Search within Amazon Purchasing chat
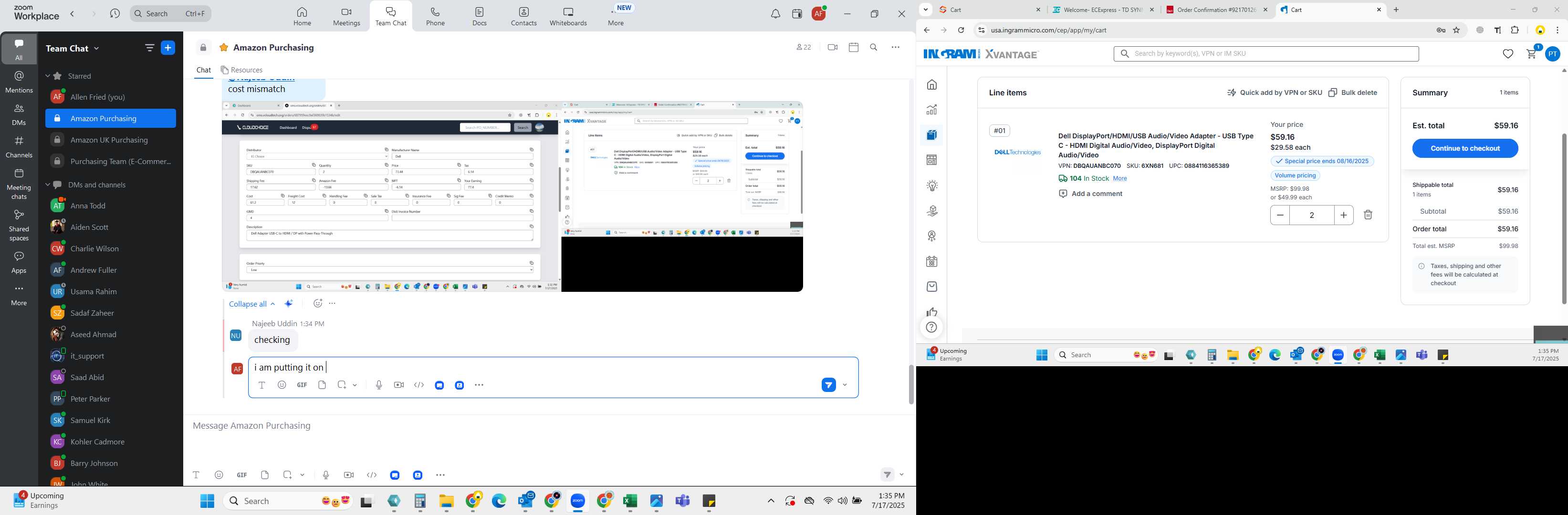The image size is (1568, 515). pos(874,47)
